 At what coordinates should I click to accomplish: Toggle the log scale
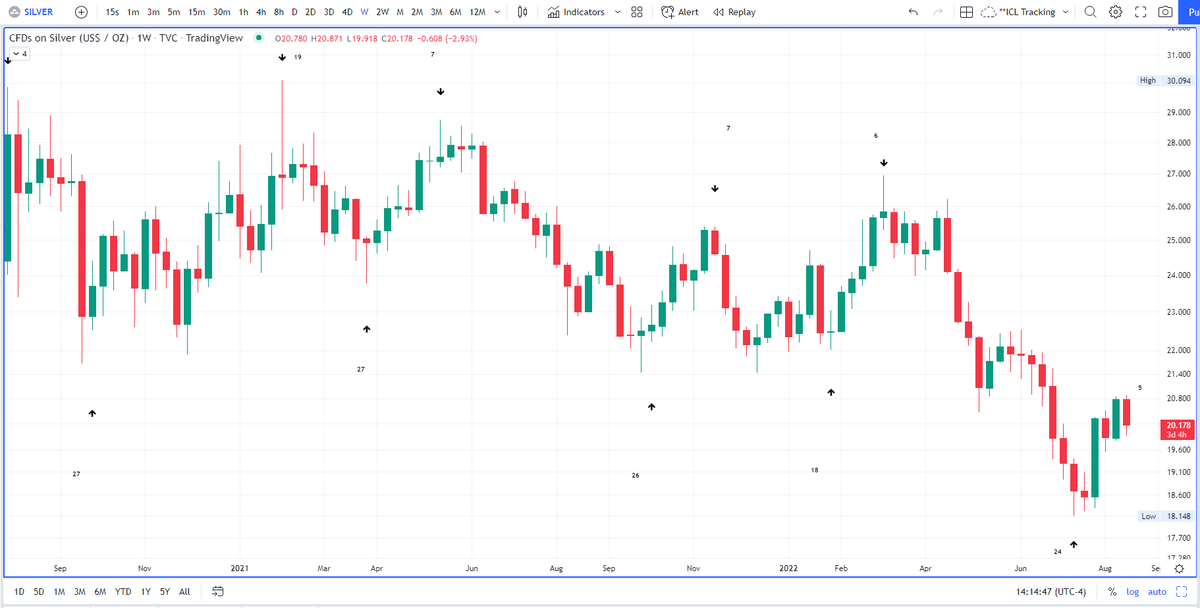[1132, 591]
